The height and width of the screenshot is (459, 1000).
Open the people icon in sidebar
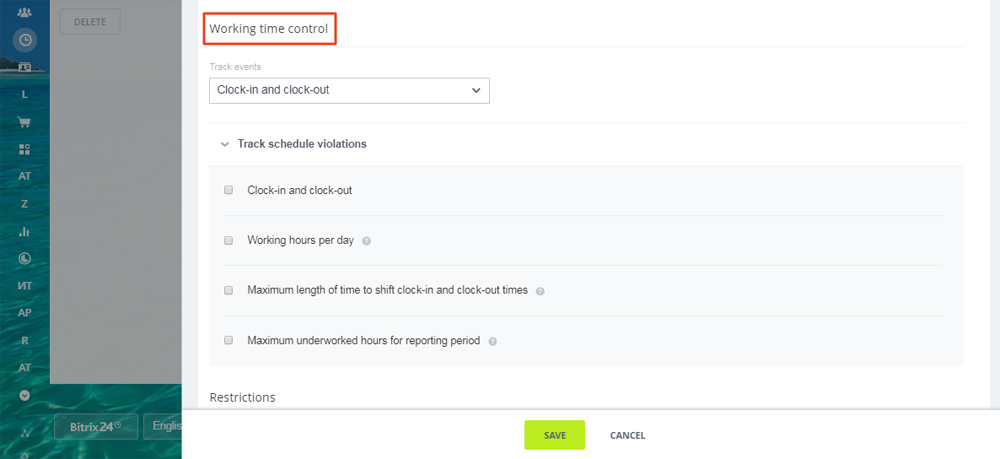[24, 12]
